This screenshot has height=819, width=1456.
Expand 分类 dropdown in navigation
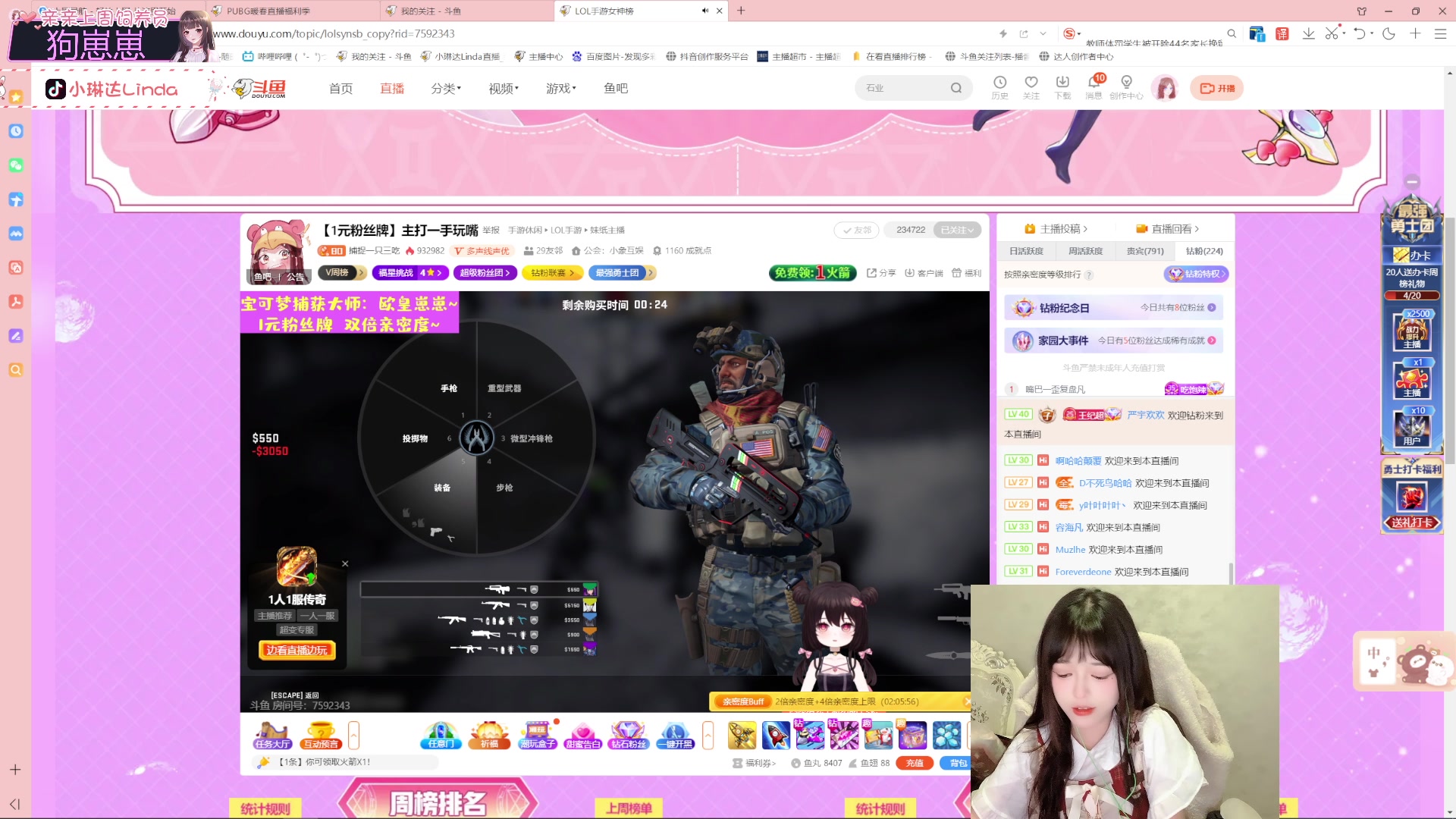446,89
